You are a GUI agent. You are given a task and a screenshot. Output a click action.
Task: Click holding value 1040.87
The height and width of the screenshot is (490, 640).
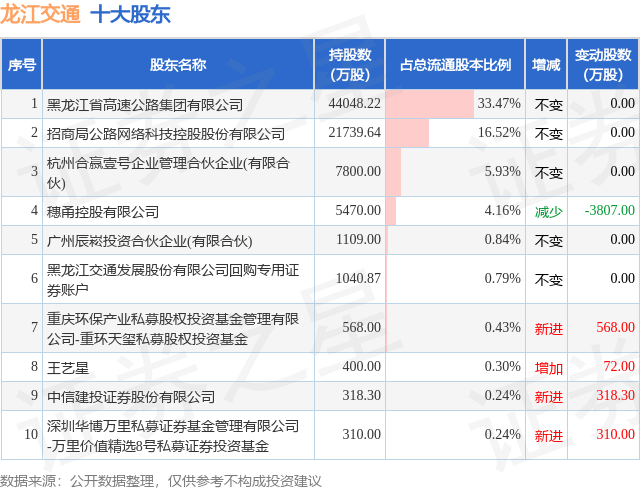(358, 278)
